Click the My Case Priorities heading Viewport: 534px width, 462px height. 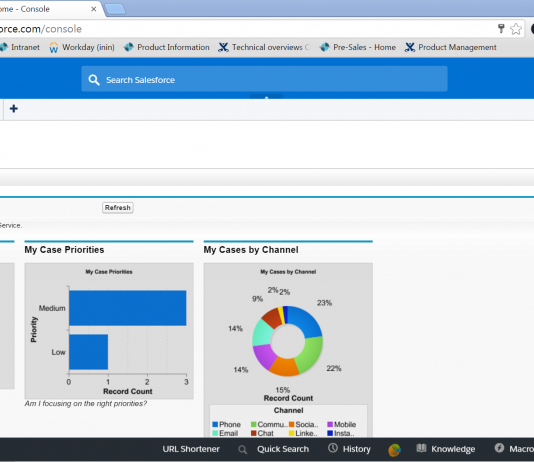(x=64, y=250)
